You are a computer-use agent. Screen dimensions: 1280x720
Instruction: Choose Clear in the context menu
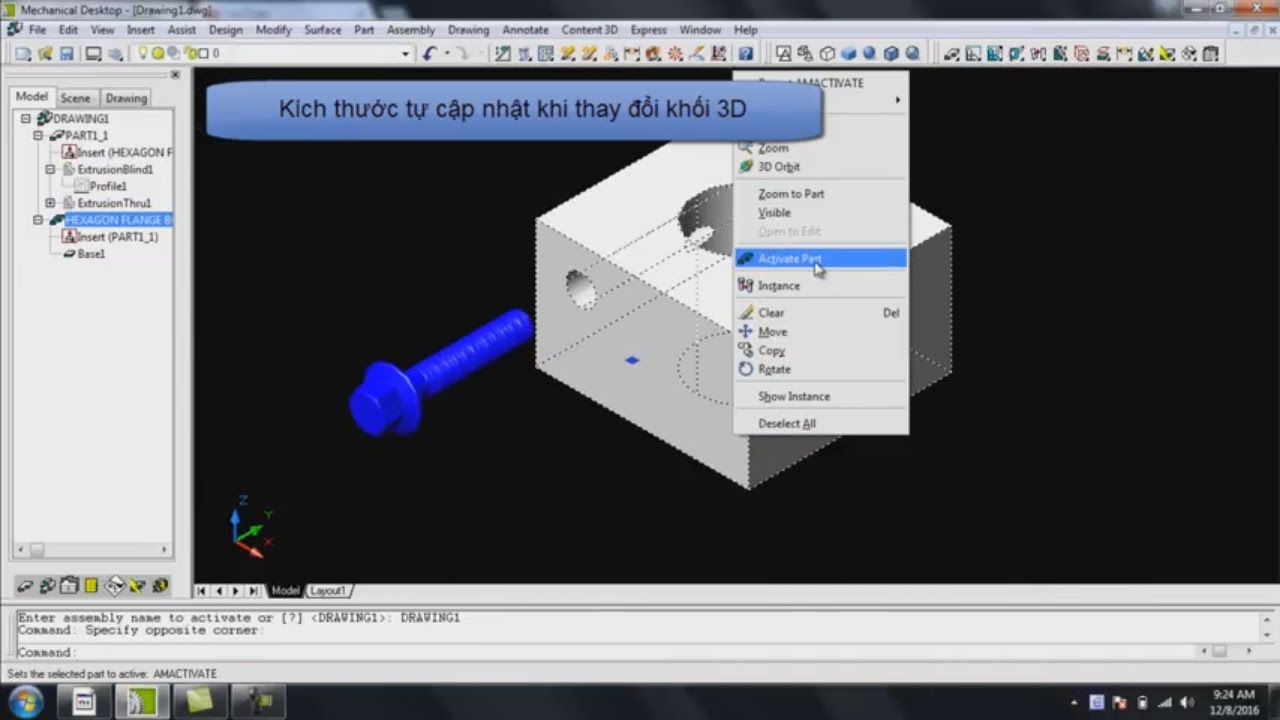tap(771, 313)
